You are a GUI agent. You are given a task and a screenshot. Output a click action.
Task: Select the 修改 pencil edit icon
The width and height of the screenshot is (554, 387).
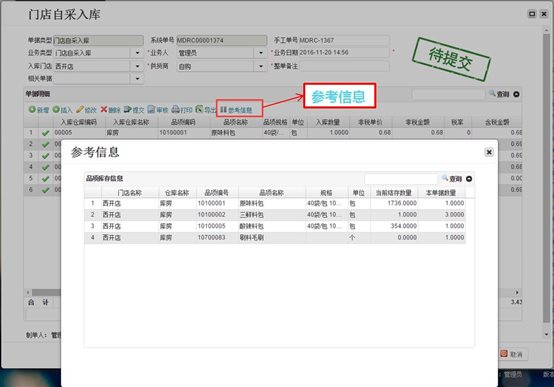click(x=80, y=110)
